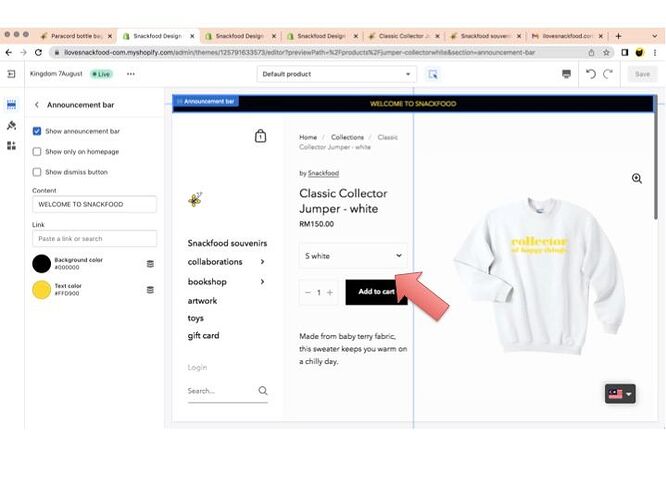Toggle the section inspector icon

coord(433,74)
